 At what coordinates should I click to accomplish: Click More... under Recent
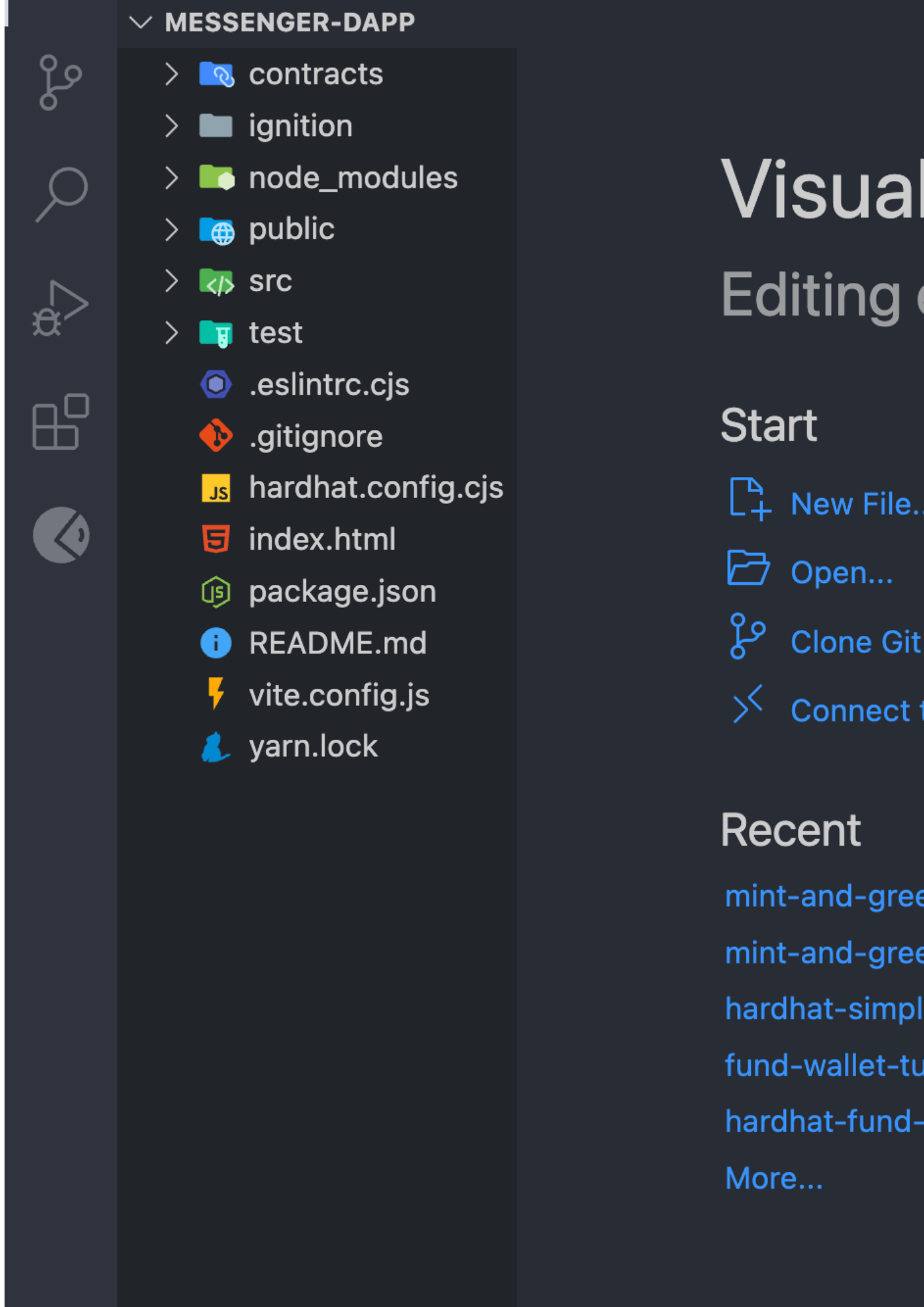tap(774, 1178)
